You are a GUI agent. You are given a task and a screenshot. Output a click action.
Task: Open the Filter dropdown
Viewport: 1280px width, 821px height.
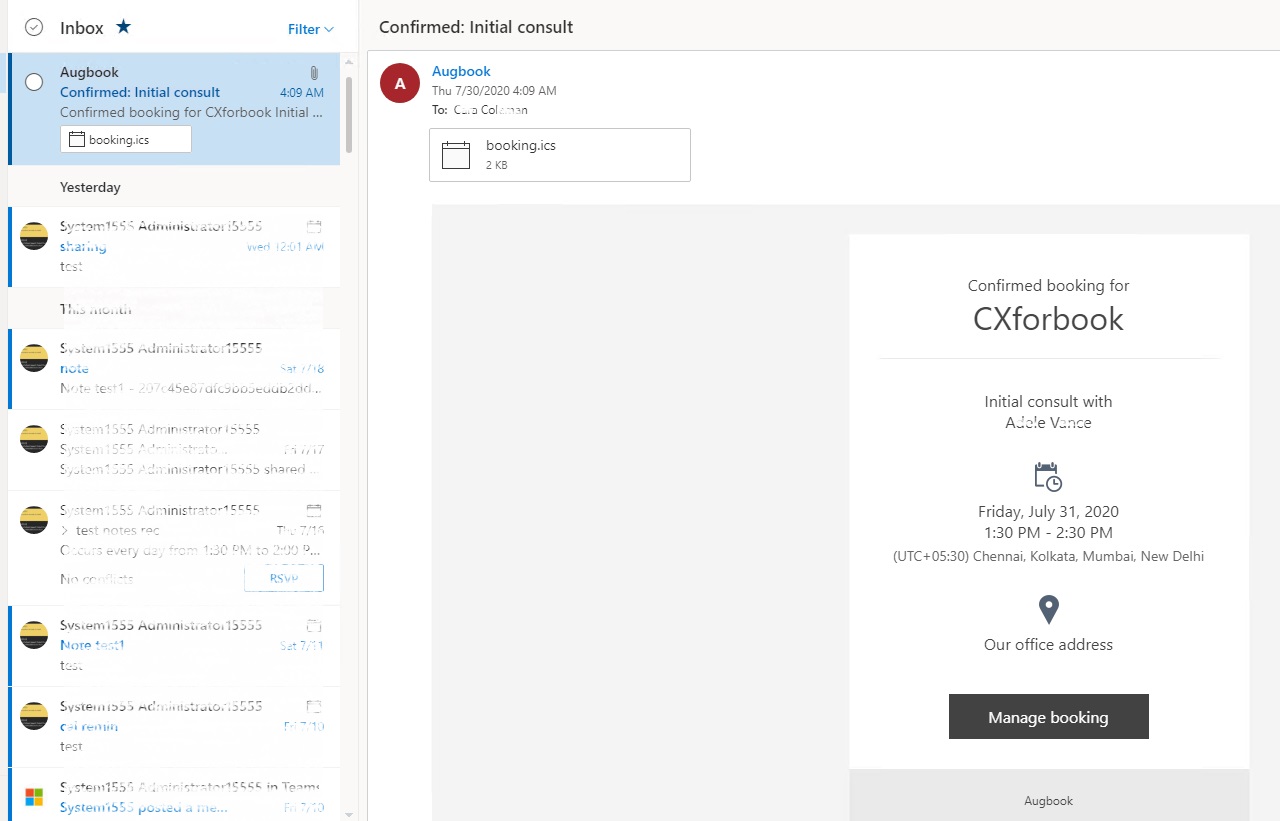coord(311,29)
